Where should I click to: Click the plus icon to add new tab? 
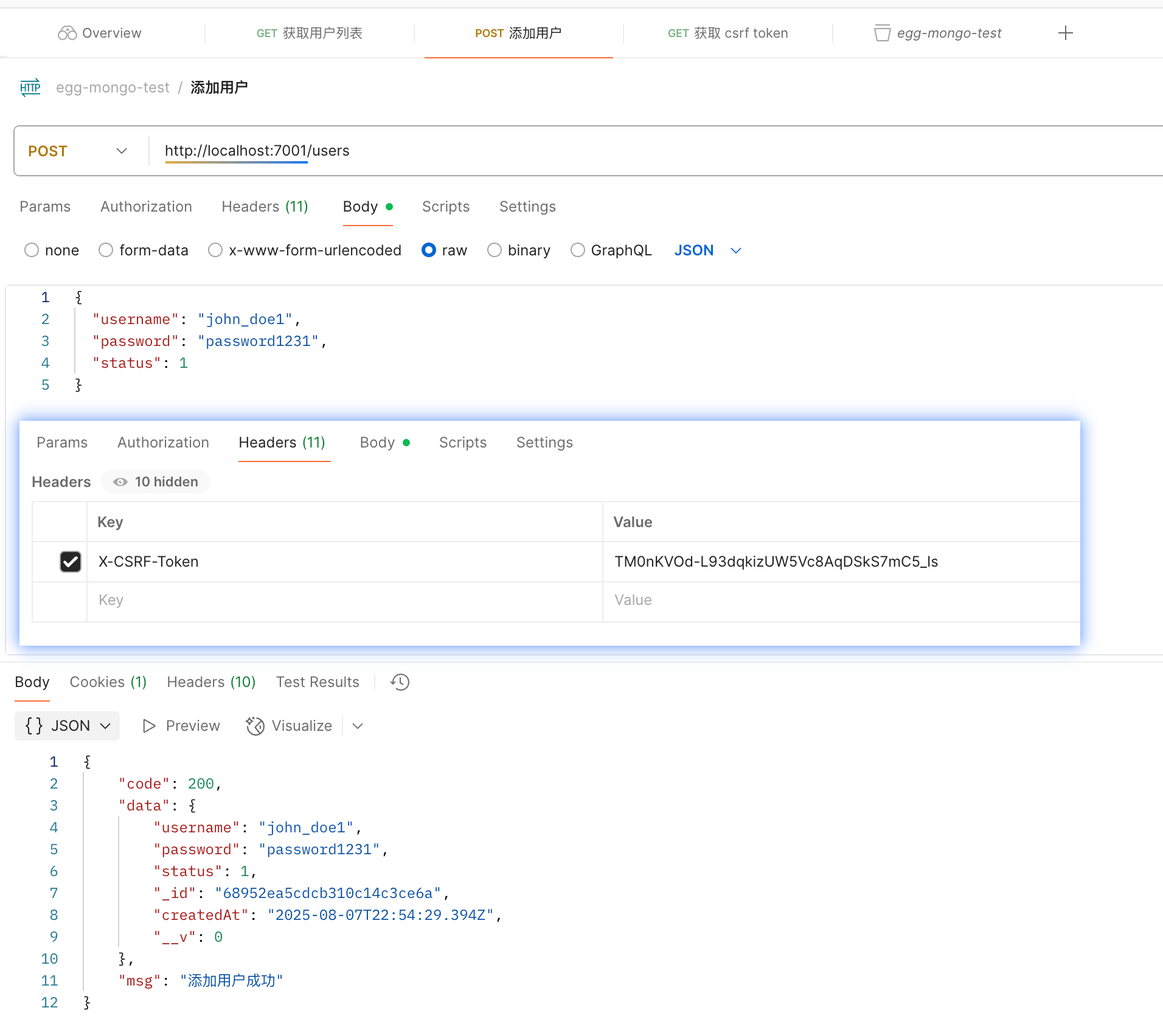coord(1065,33)
